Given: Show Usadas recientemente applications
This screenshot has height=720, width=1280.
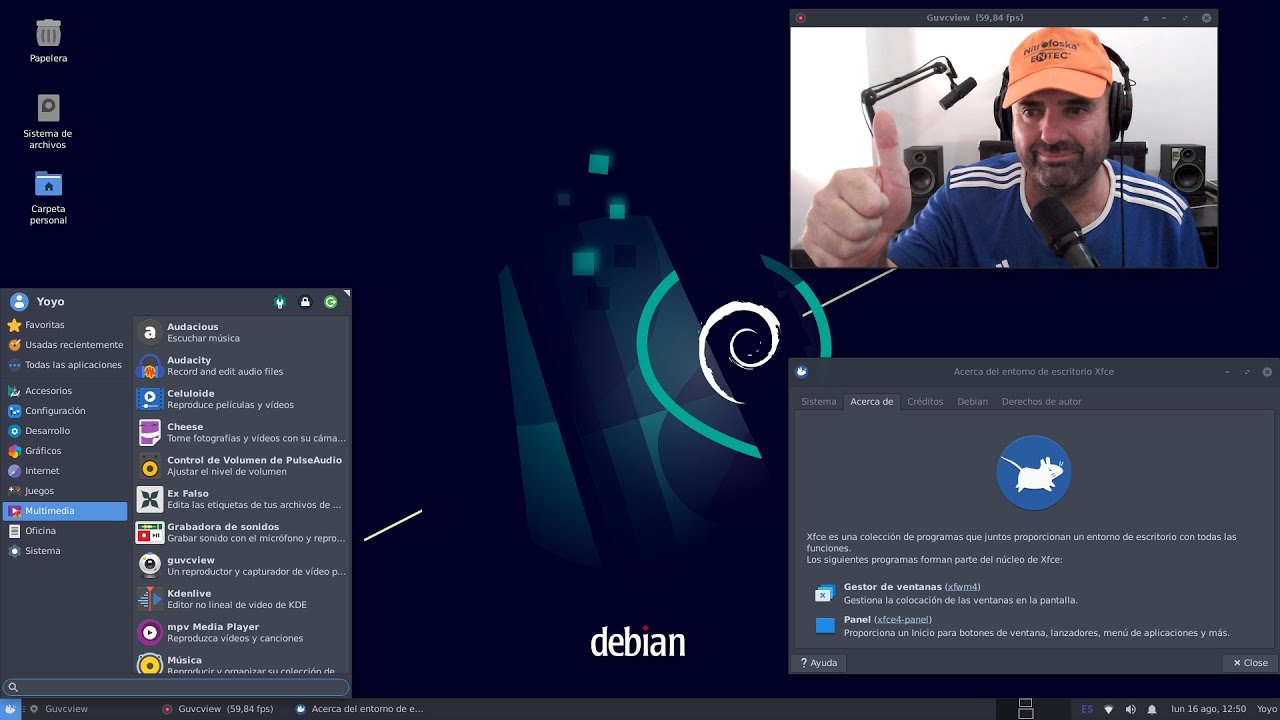Looking at the screenshot, I should click(65, 345).
